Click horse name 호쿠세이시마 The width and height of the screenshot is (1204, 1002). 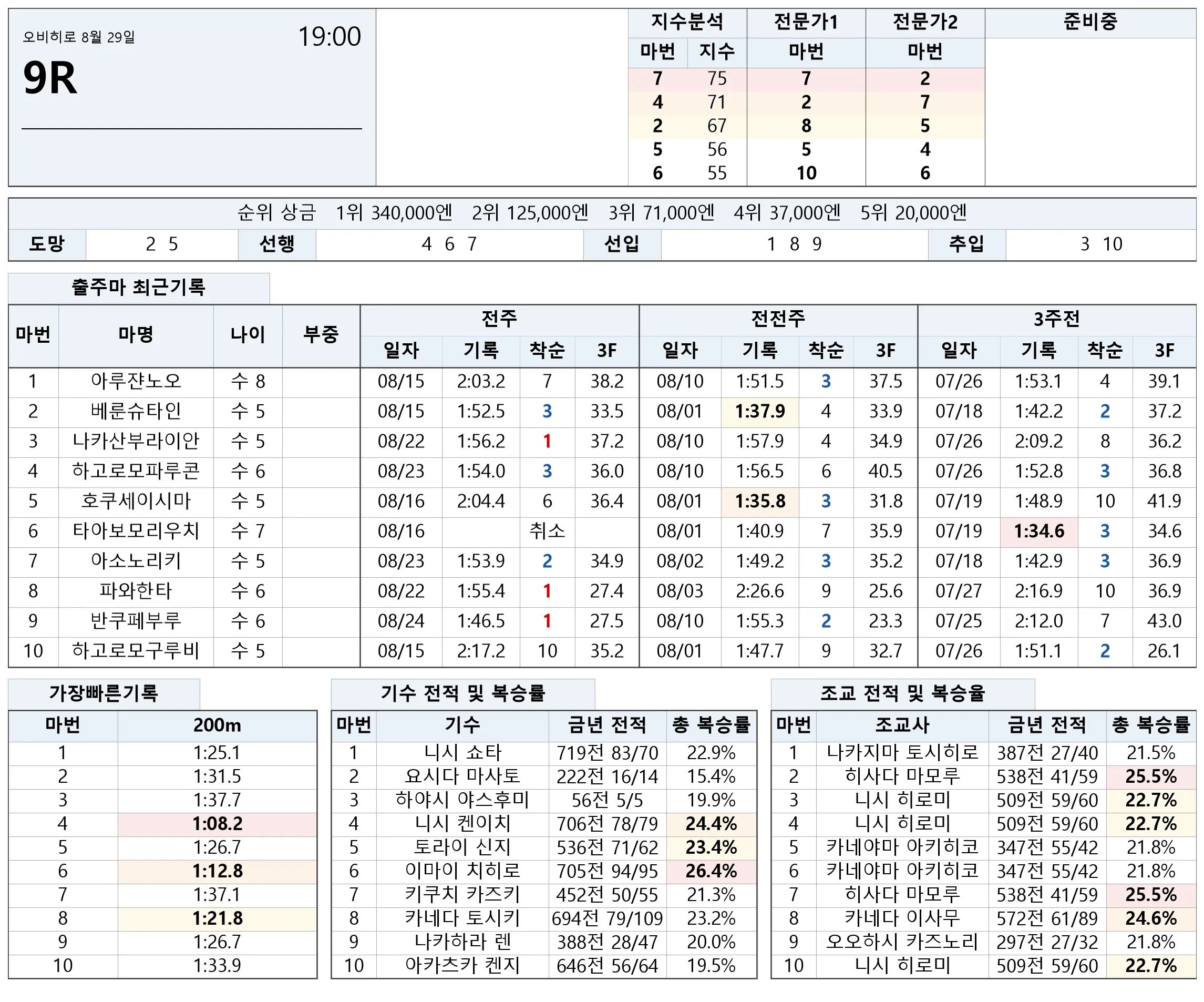pyautogui.click(x=136, y=502)
